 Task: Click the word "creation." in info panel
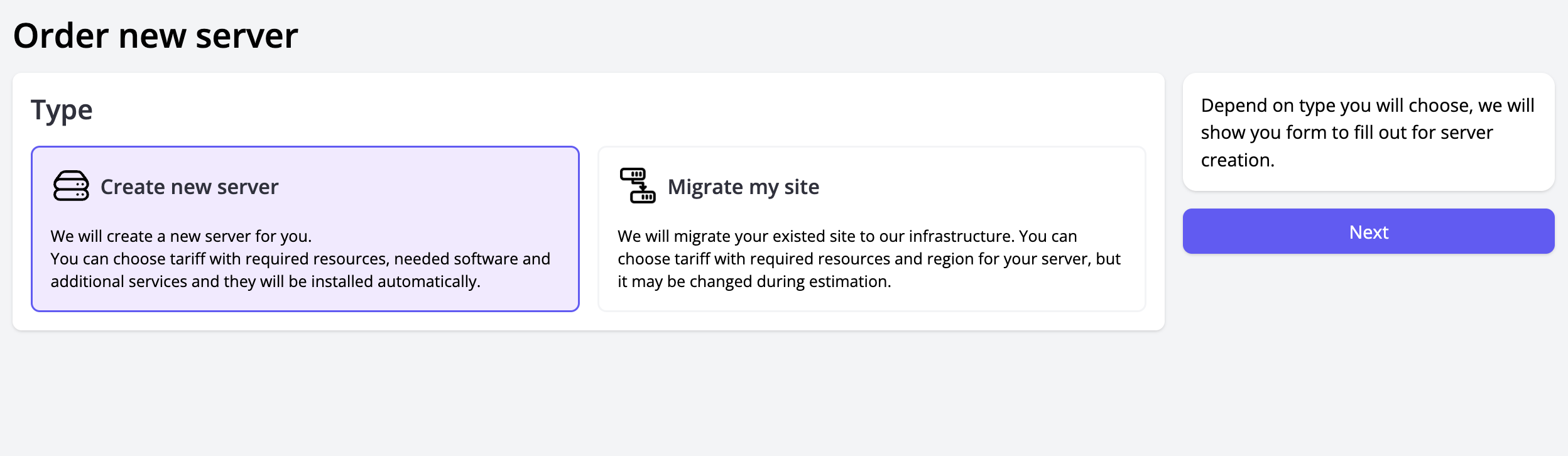1237,160
